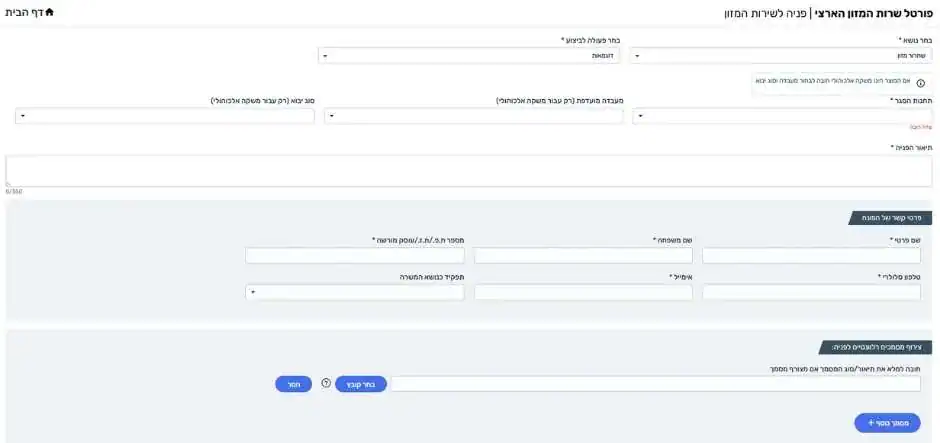Click the הסר remove button
Viewport: 940px width, 443px height.
[x=293, y=384]
